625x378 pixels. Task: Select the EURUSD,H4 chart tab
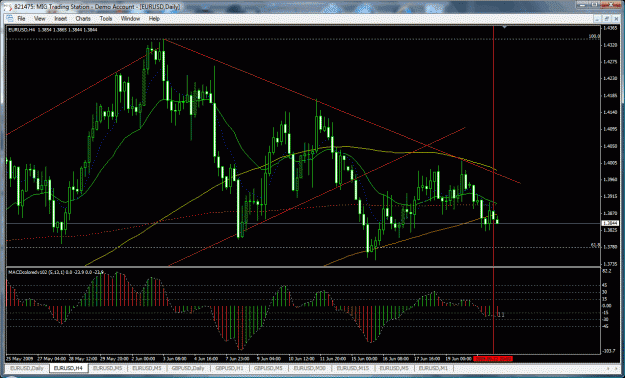68,368
